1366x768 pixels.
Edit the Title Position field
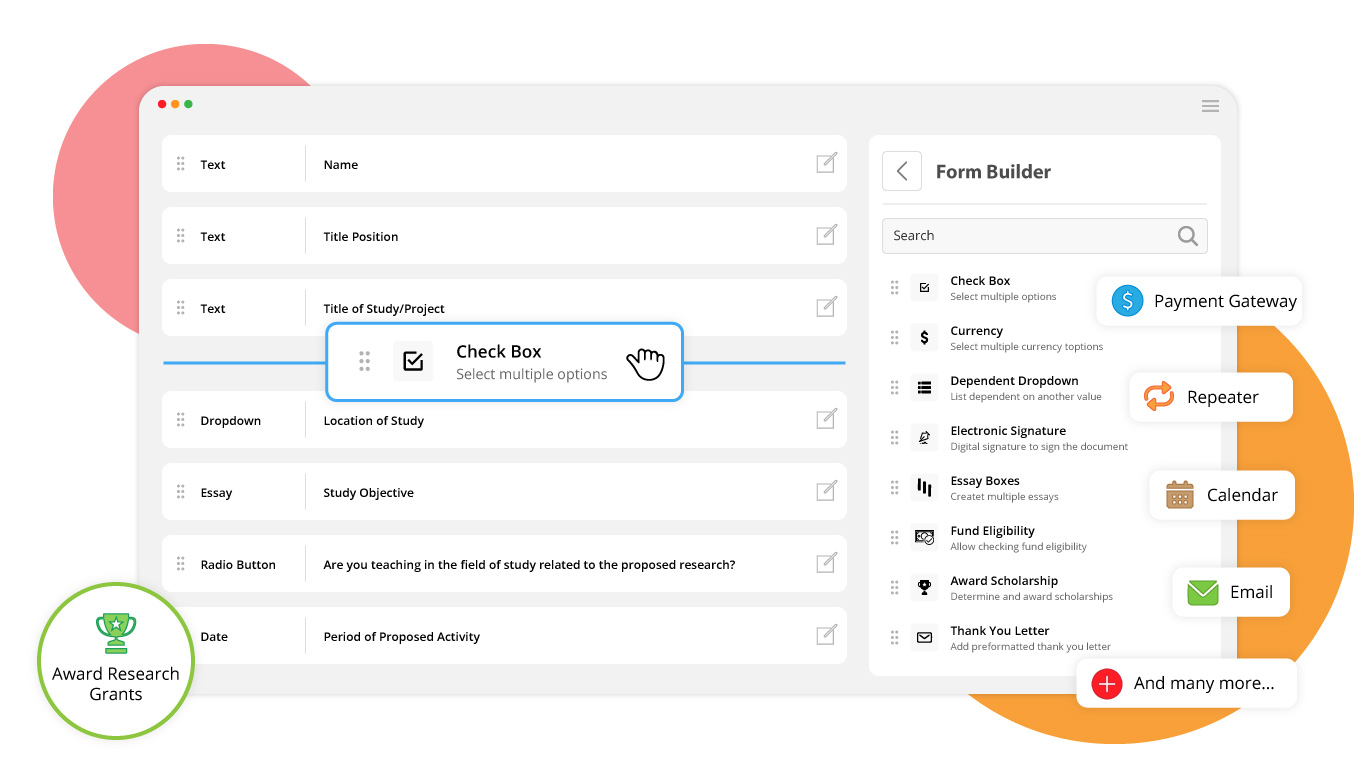coord(826,235)
